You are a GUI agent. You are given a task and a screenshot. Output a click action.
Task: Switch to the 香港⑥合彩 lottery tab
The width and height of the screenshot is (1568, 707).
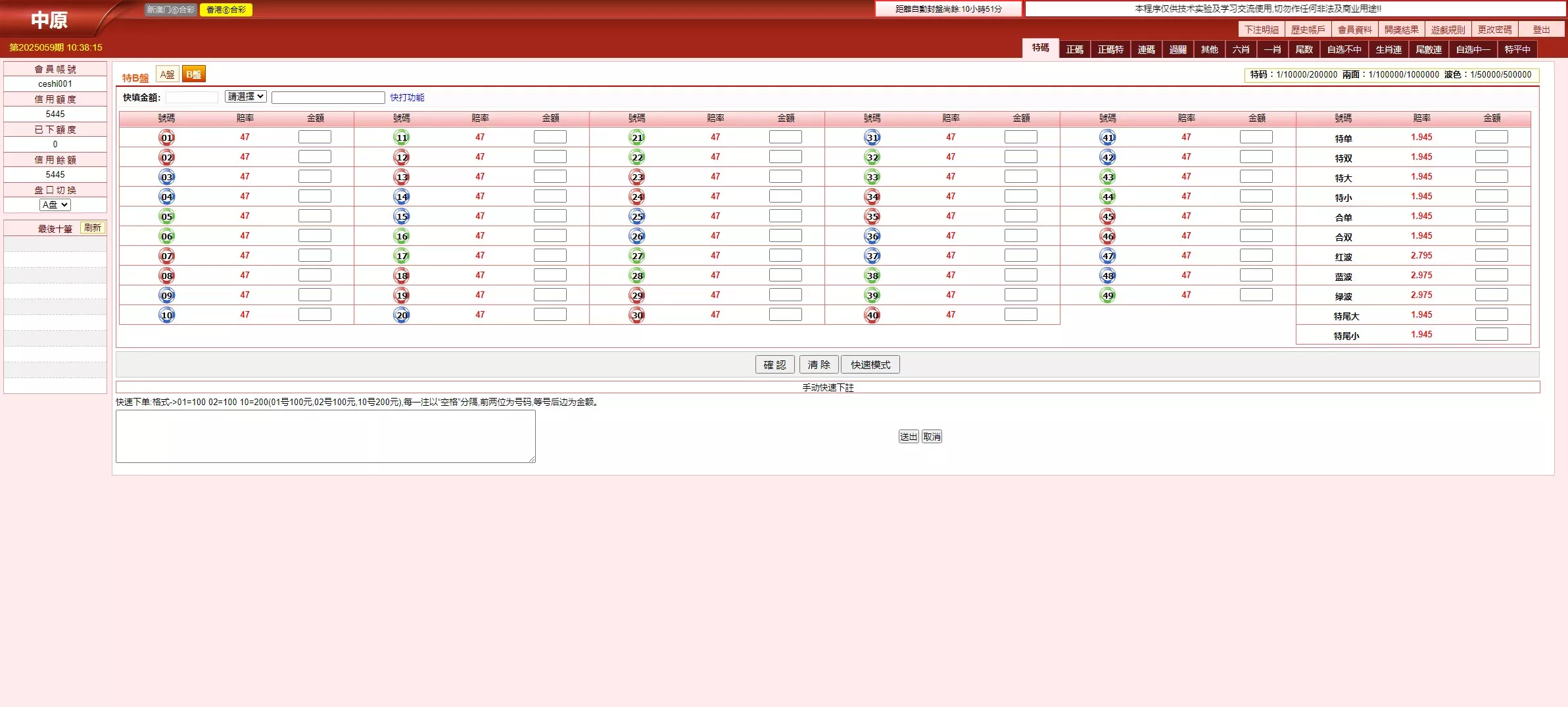point(226,10)
